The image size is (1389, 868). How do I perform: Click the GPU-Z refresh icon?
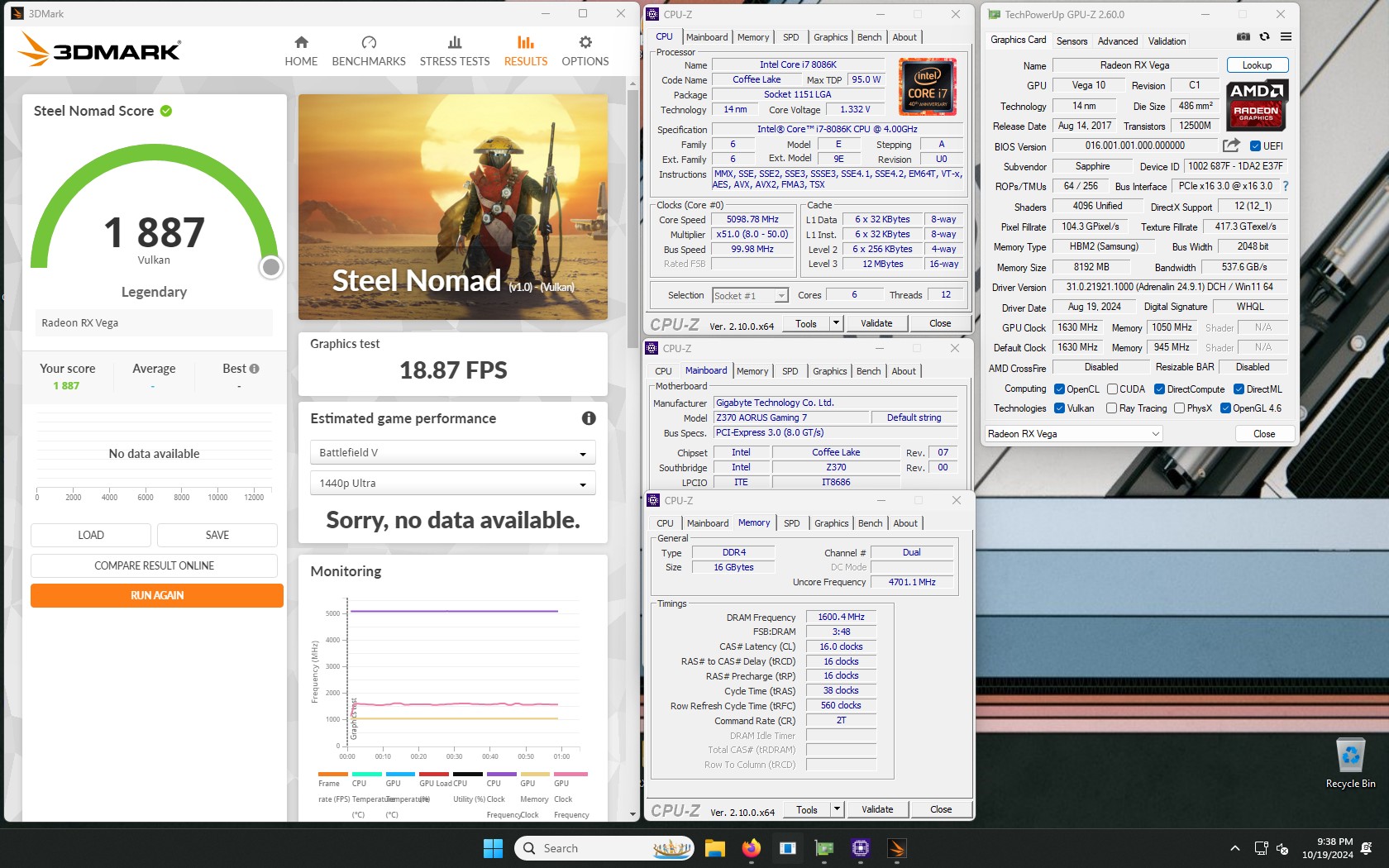coord(1264,36)
